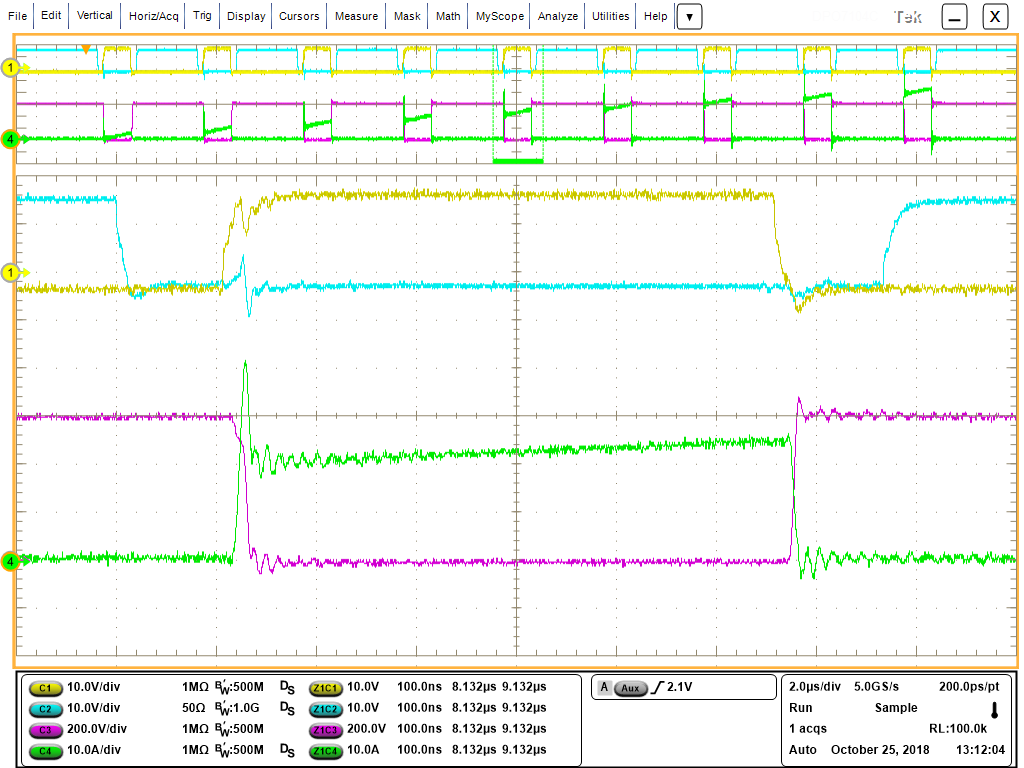Image resolution: width=1024 pixels, height=768 pixels.
Task: Click the C1 channel badge
Action: [x=44, y=688]
